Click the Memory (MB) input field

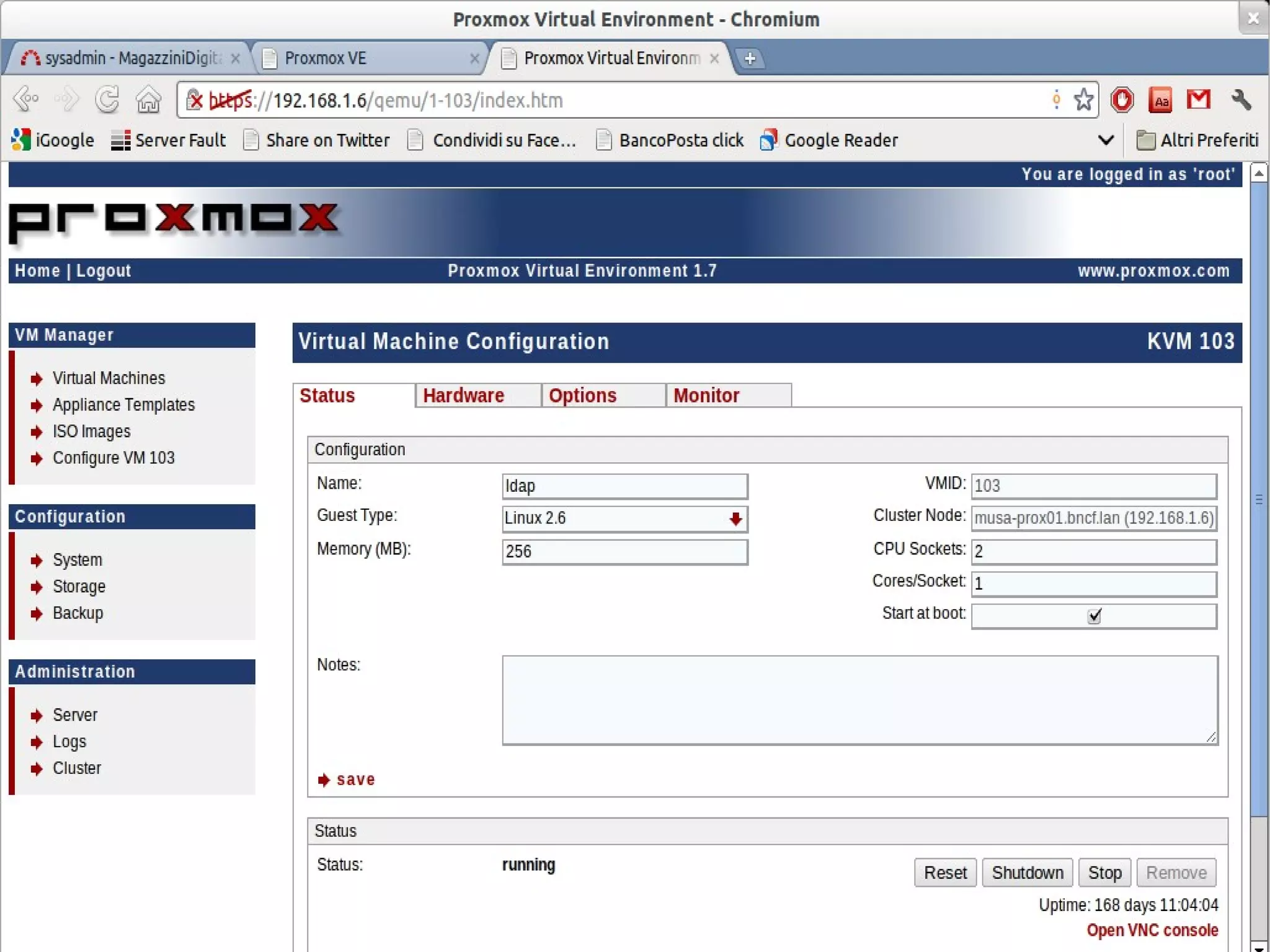(624, 551)
